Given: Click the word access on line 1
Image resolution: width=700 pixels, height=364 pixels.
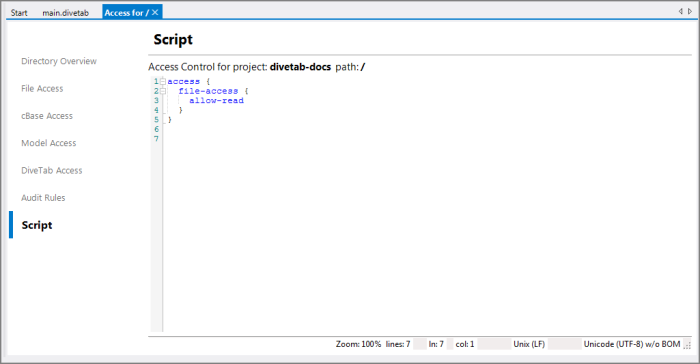Looking at the screenshot, I should [183, 81].
